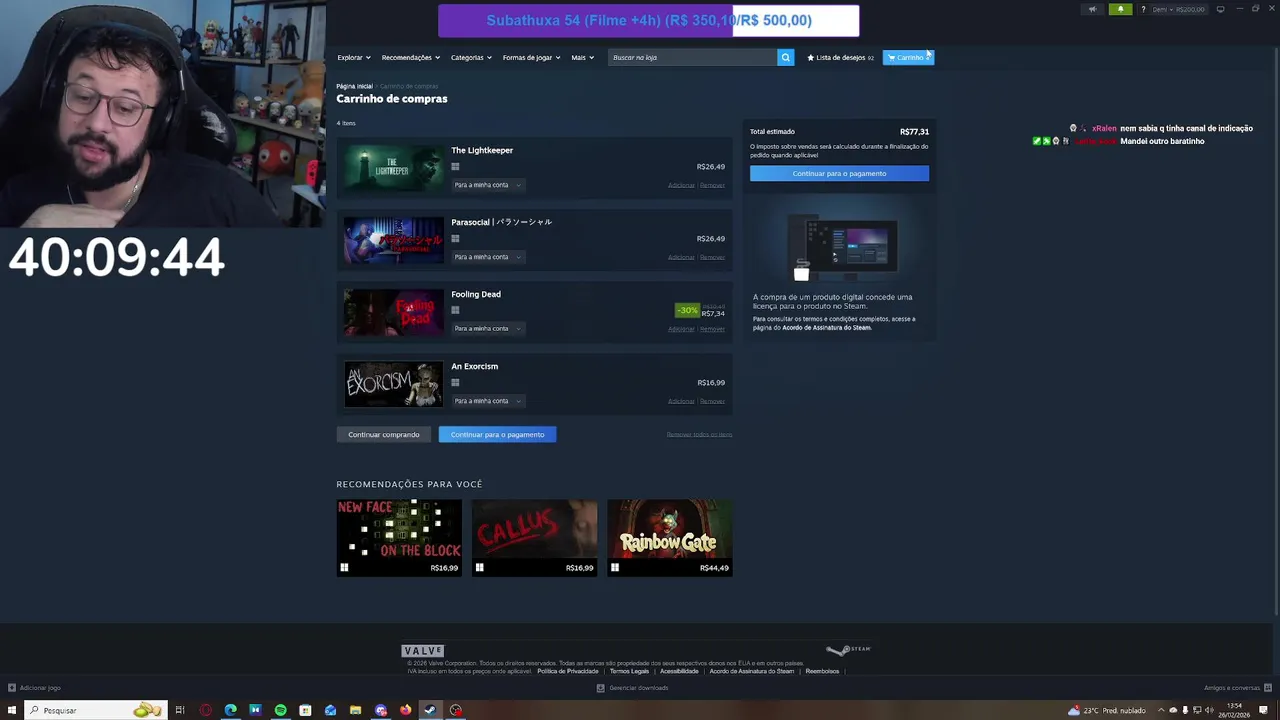Click the Fooling Dead title
The image size is (1280, 720).
[476, 294]
